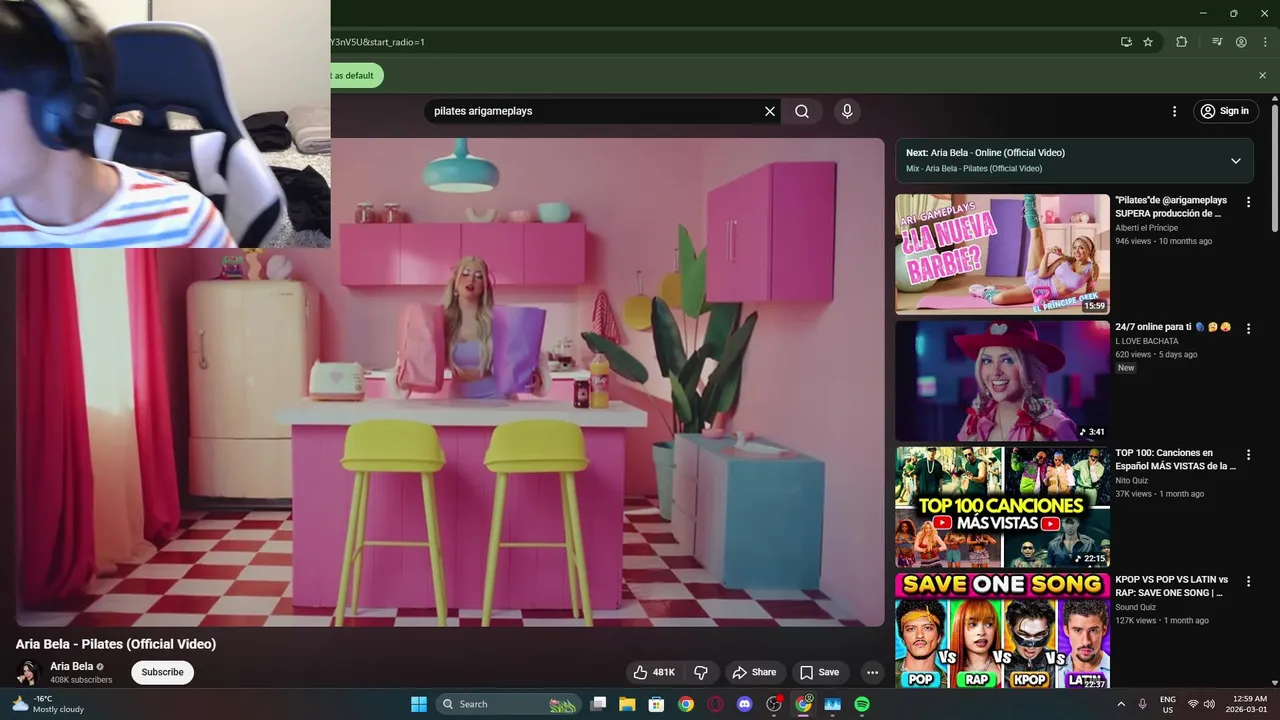Screen dimensions: 1280x720
Task: Open OBS Studio from taskbar
Action: tap(774, 704)
